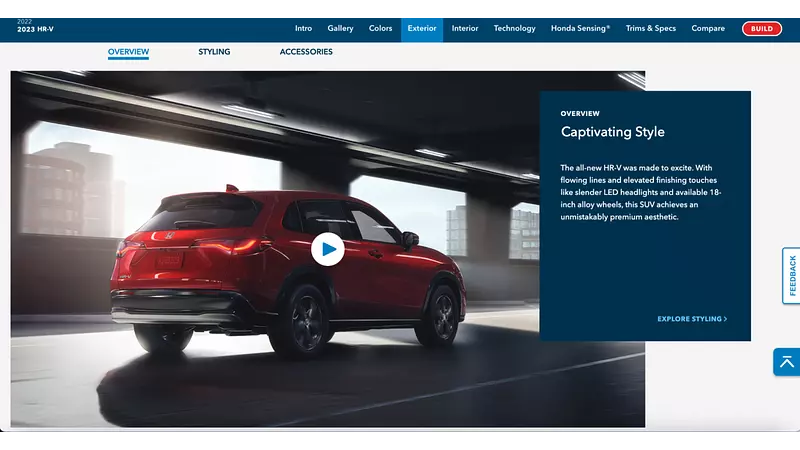This screenshot has height=450, width=800.
Task: Open the Feedback side tab
Action: pos(791,276)
